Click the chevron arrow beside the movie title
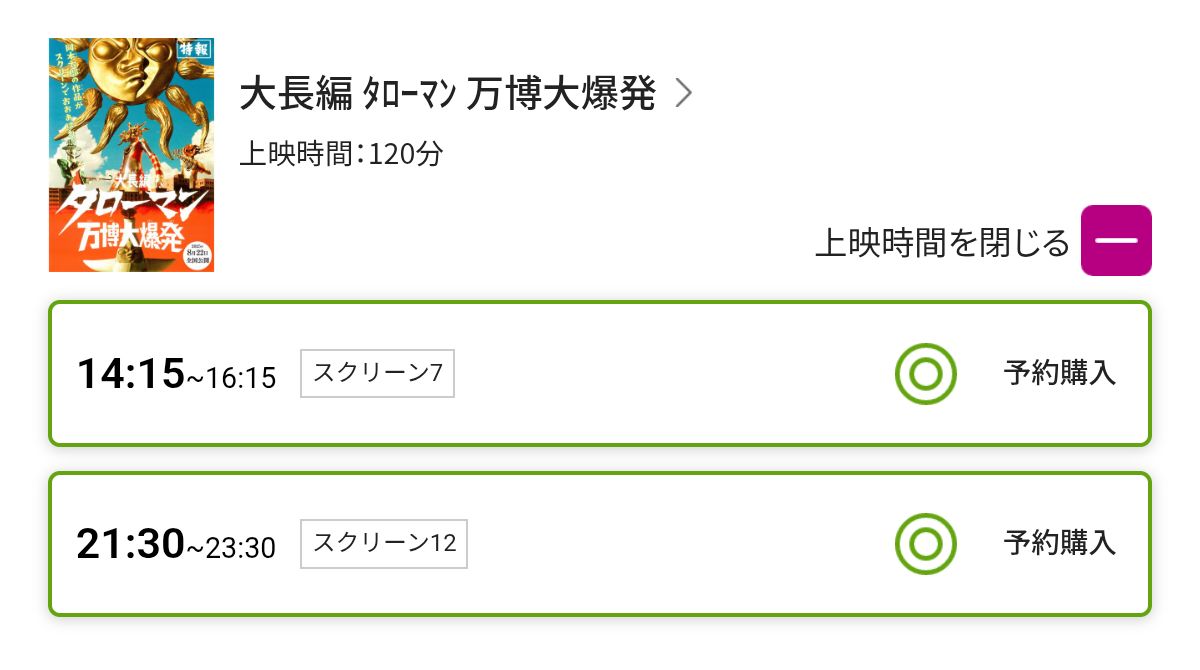1200x670 pixels. pos(683,94)
